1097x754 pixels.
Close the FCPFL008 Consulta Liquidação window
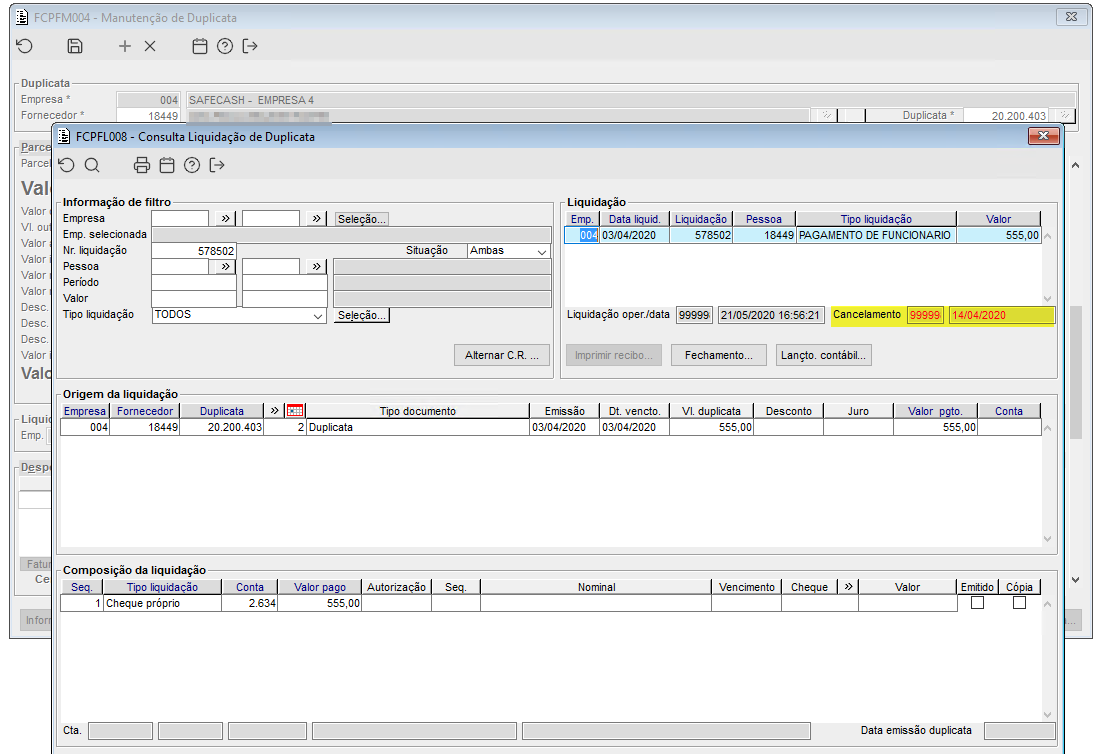click(x=1043, y=136)
